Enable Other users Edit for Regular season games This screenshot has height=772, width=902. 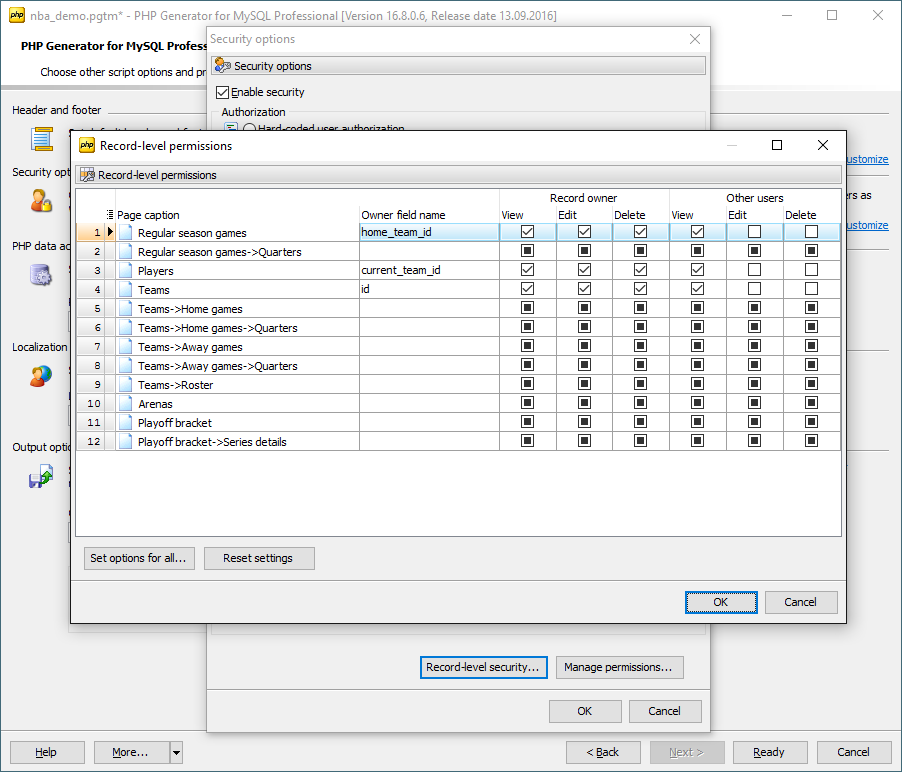tap(754, 232)
